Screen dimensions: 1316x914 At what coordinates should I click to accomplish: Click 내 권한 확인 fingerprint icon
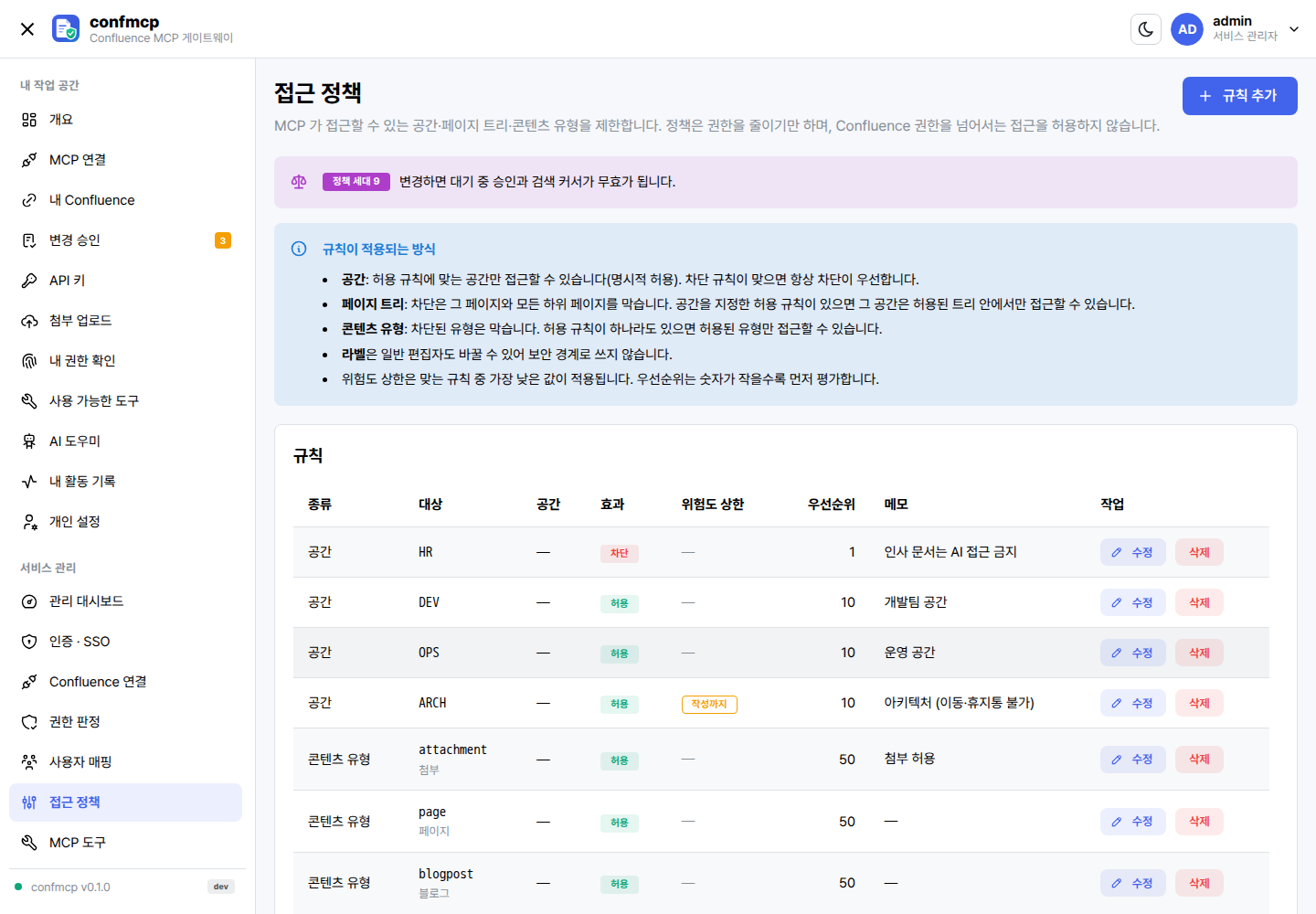(29, 361)
